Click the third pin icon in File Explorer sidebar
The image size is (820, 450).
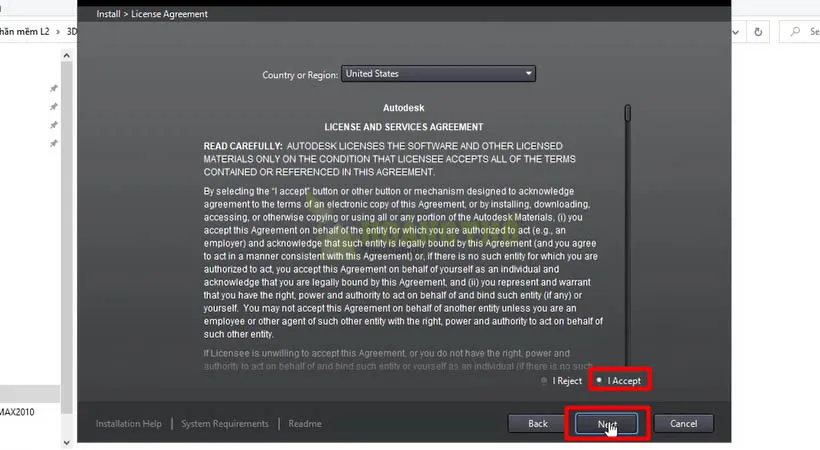pos(53,125)
